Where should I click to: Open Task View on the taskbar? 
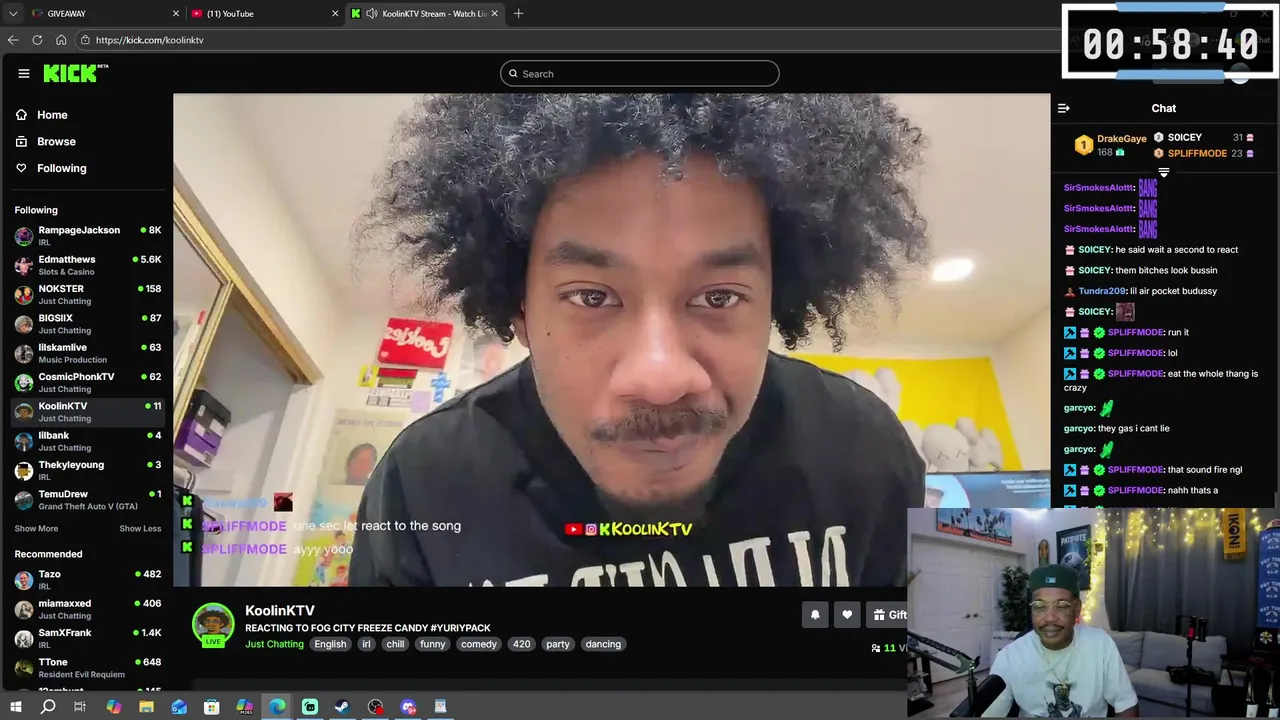[80, 707]
